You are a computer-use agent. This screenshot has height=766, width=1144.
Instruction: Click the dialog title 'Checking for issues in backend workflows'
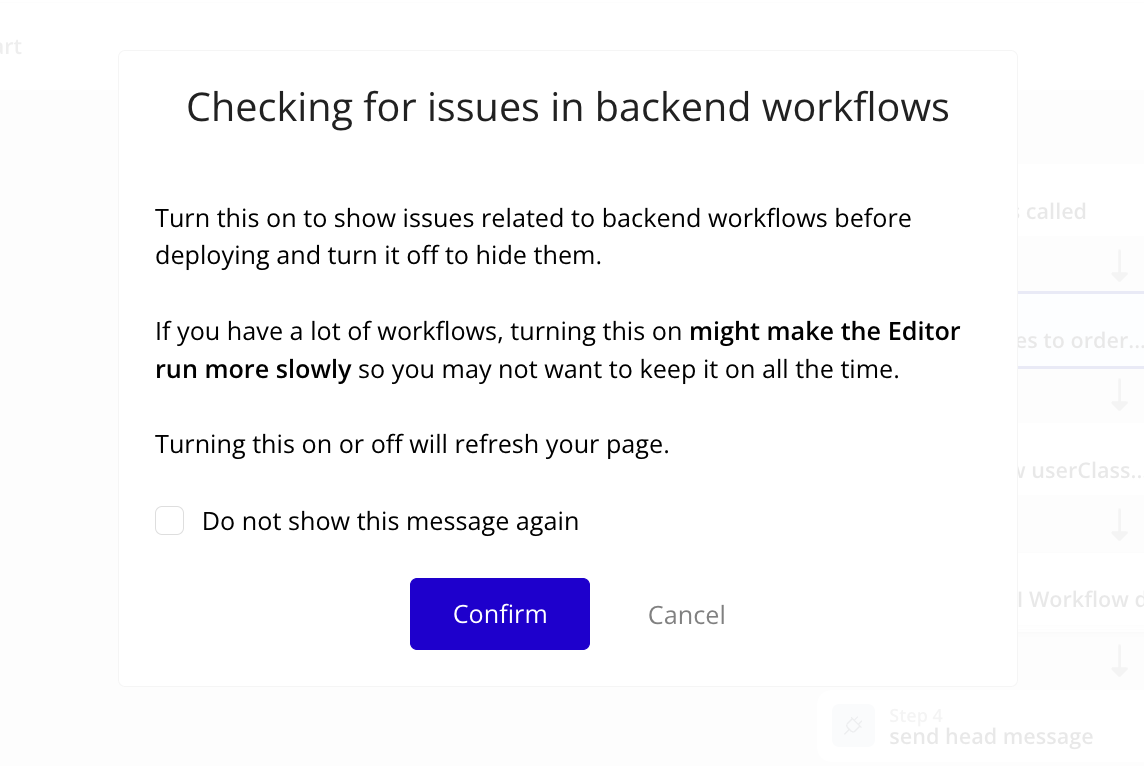coord(568,107)
